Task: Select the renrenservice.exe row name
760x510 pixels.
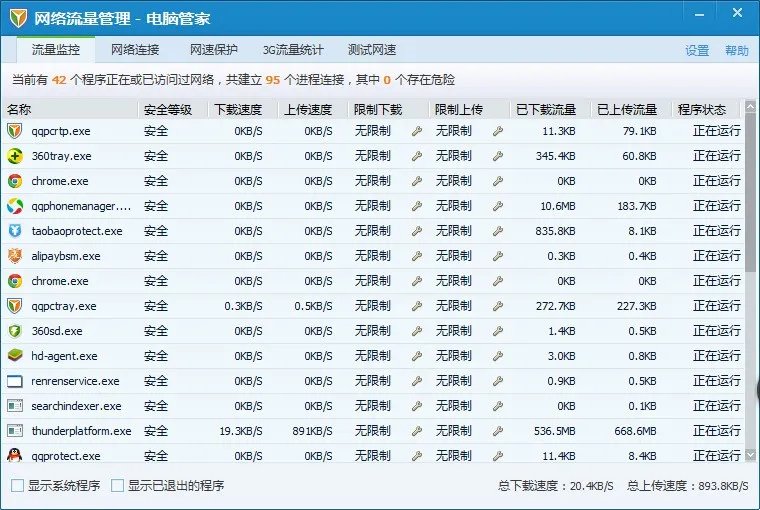Action: pos(75,381)
